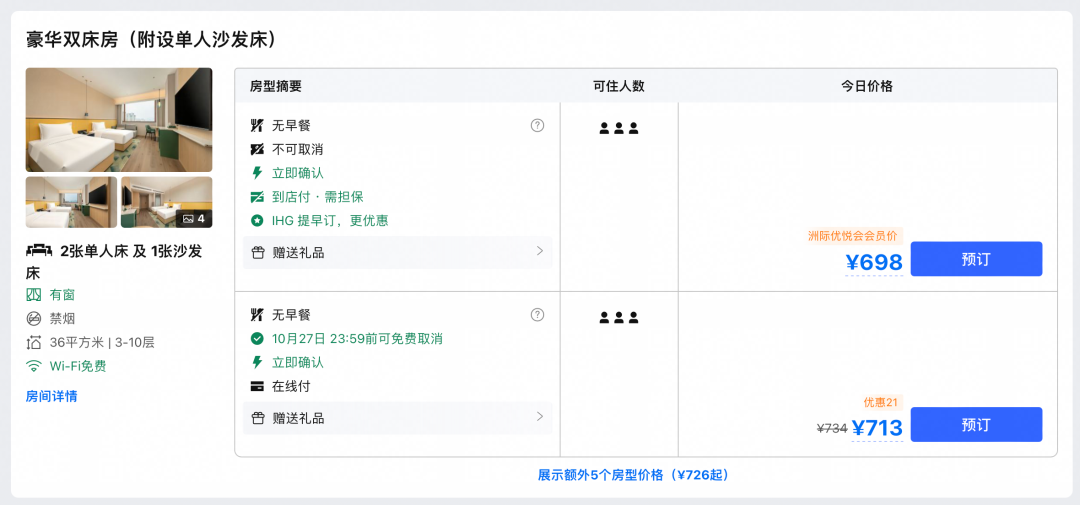Click the lightning icon beside 立即确认 in first rate

[257, 173]
